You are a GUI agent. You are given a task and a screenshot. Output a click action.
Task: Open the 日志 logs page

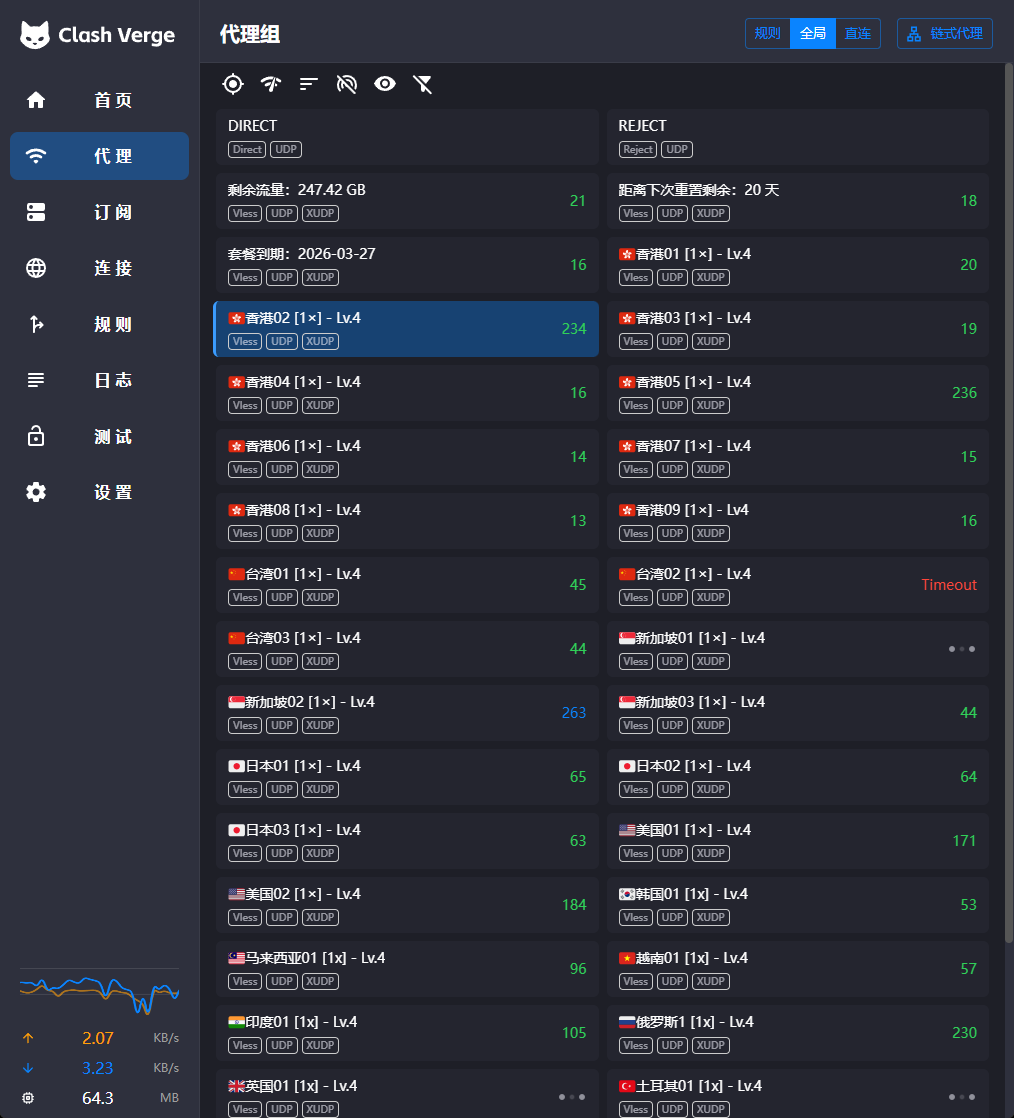99,380
